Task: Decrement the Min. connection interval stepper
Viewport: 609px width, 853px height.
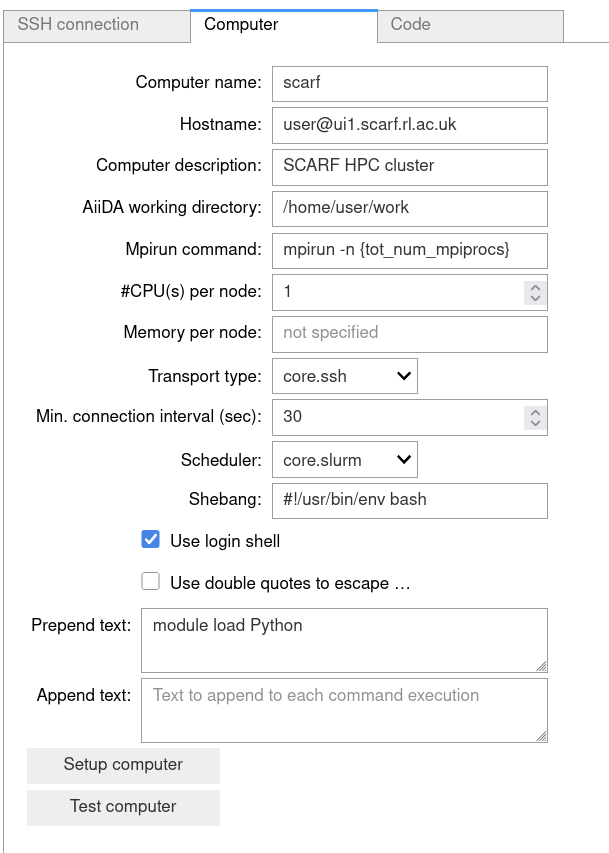Action: (x=536, y=423)
